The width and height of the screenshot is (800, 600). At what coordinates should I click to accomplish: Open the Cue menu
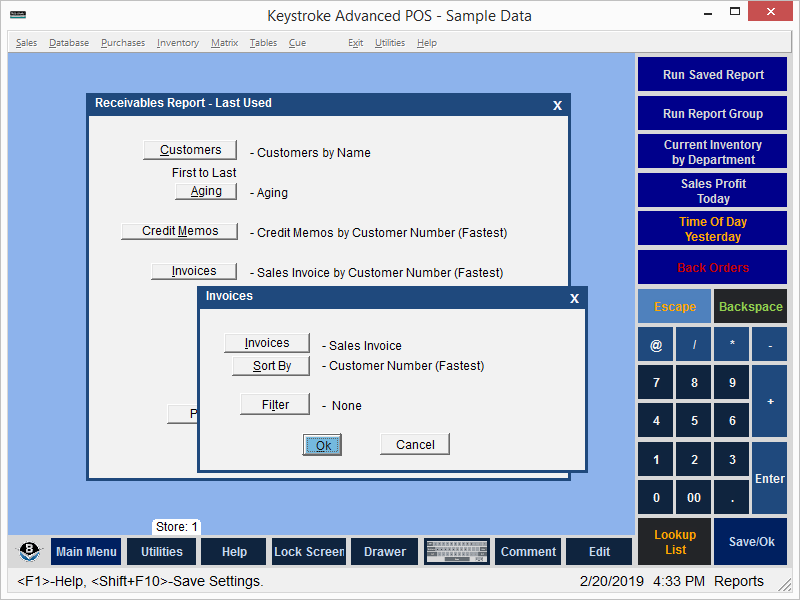tap(297, 43)
